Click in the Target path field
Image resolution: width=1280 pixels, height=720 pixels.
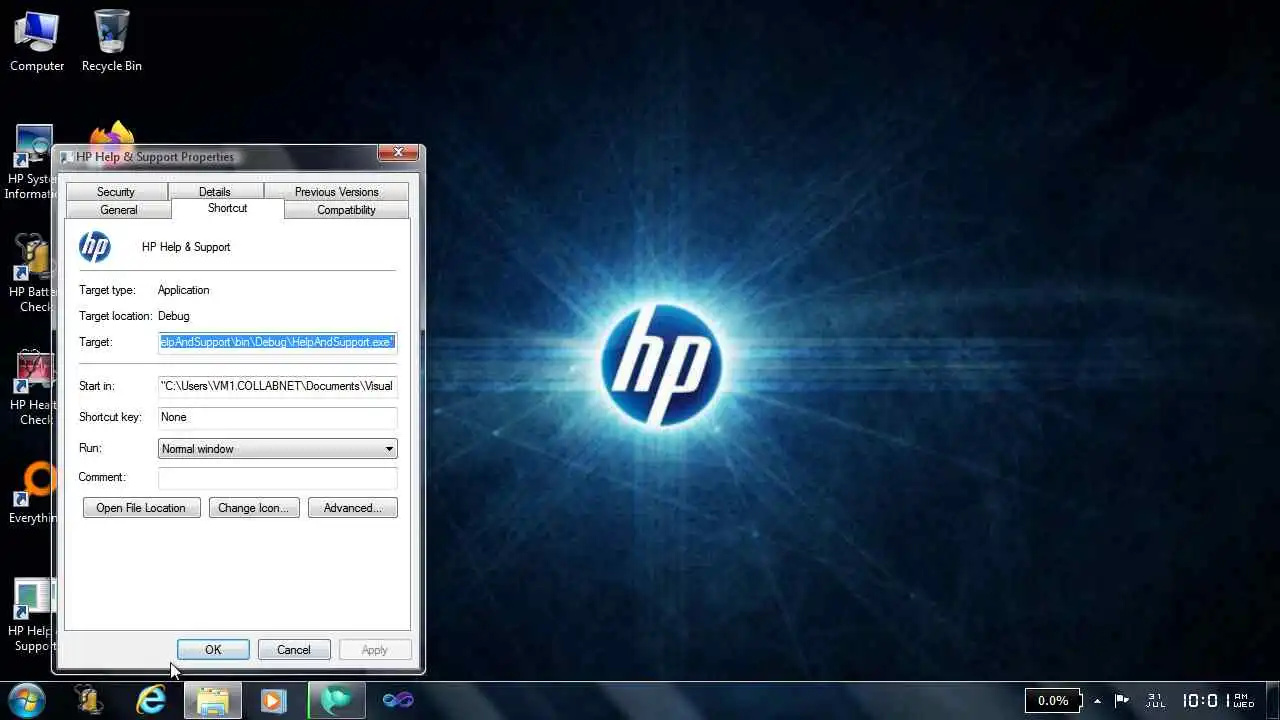point(278,342)
